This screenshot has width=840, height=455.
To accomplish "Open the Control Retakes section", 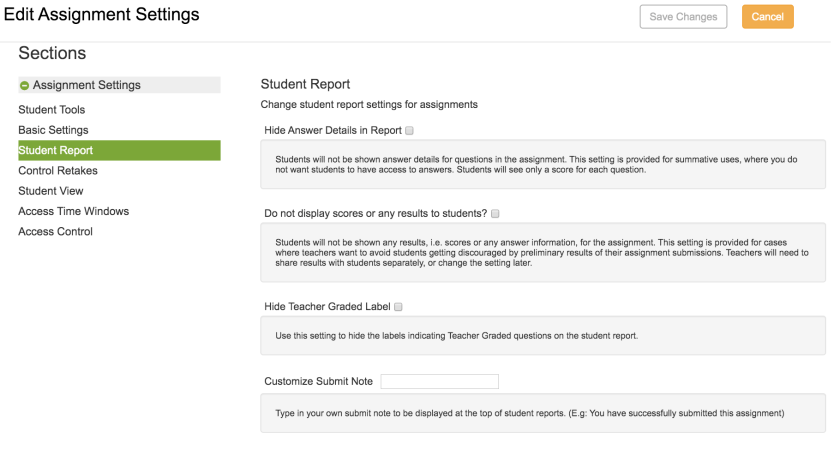I will (x=58, y=170).
